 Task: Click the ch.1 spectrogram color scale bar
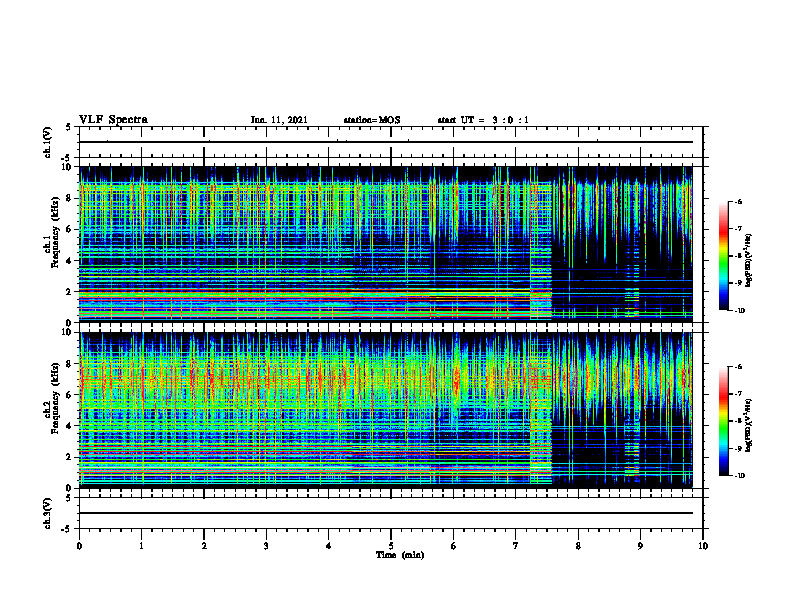(723, 256)
